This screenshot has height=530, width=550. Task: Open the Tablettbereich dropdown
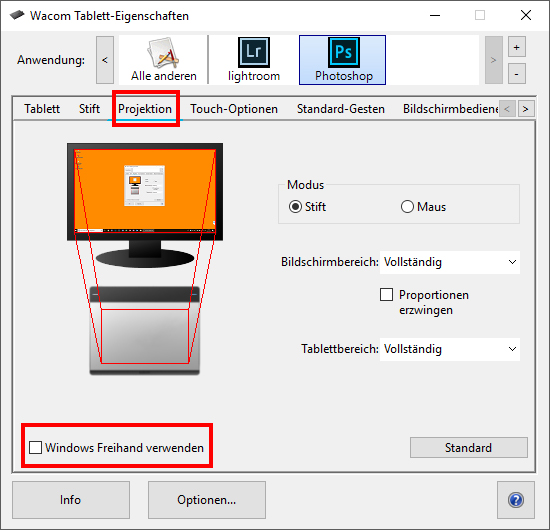[x=450, y=349]
